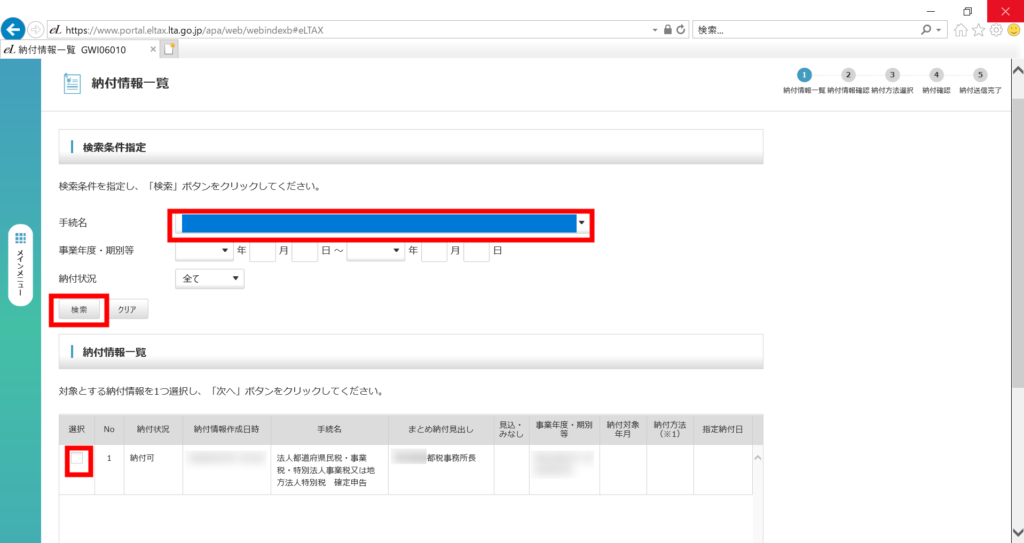Open the 納付状況 dropdown showing 全て

coord(209,279)
